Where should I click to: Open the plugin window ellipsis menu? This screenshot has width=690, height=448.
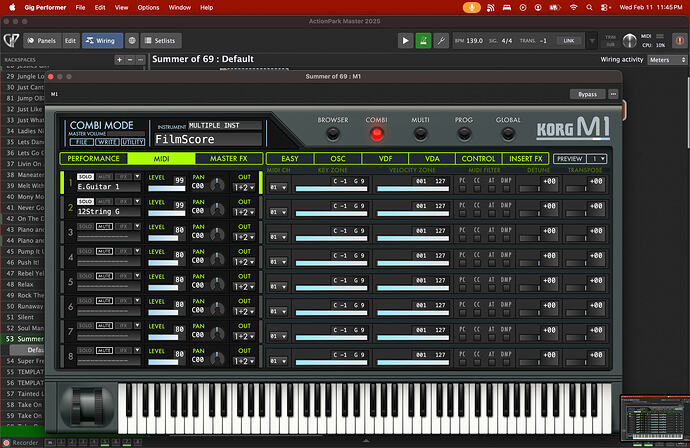pyautogui.click(x=613, y=94)
